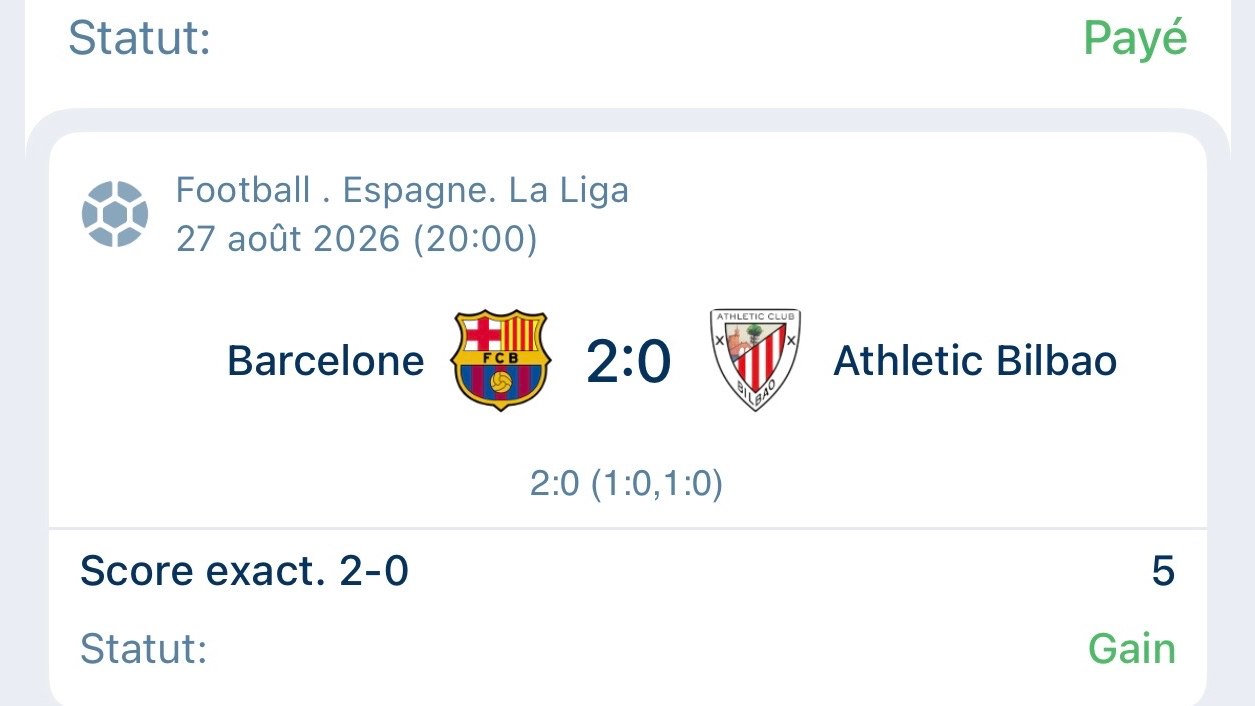The height and width of the screenshot is (706, 1255).
Task: Open the Football . Espagne. La Liga league label
Action: click(403, 190)
